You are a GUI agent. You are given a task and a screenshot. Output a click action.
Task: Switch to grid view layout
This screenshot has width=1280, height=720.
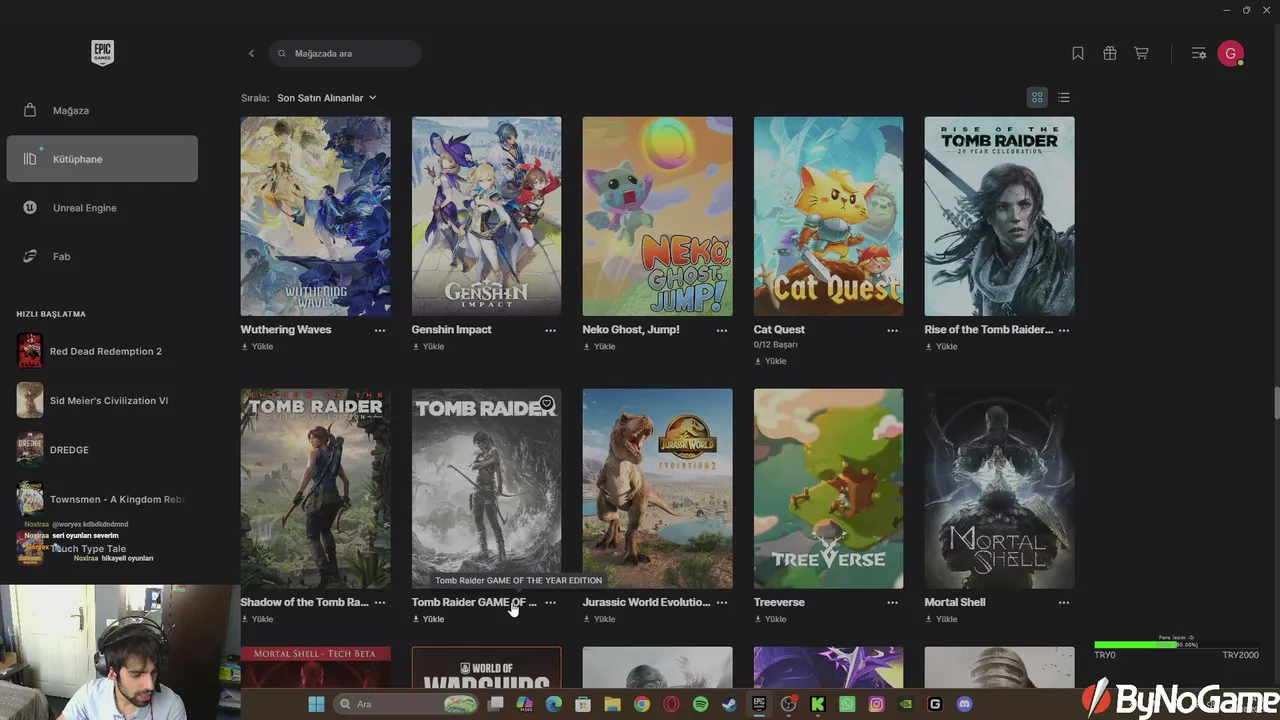click(x=1037, y=97)
